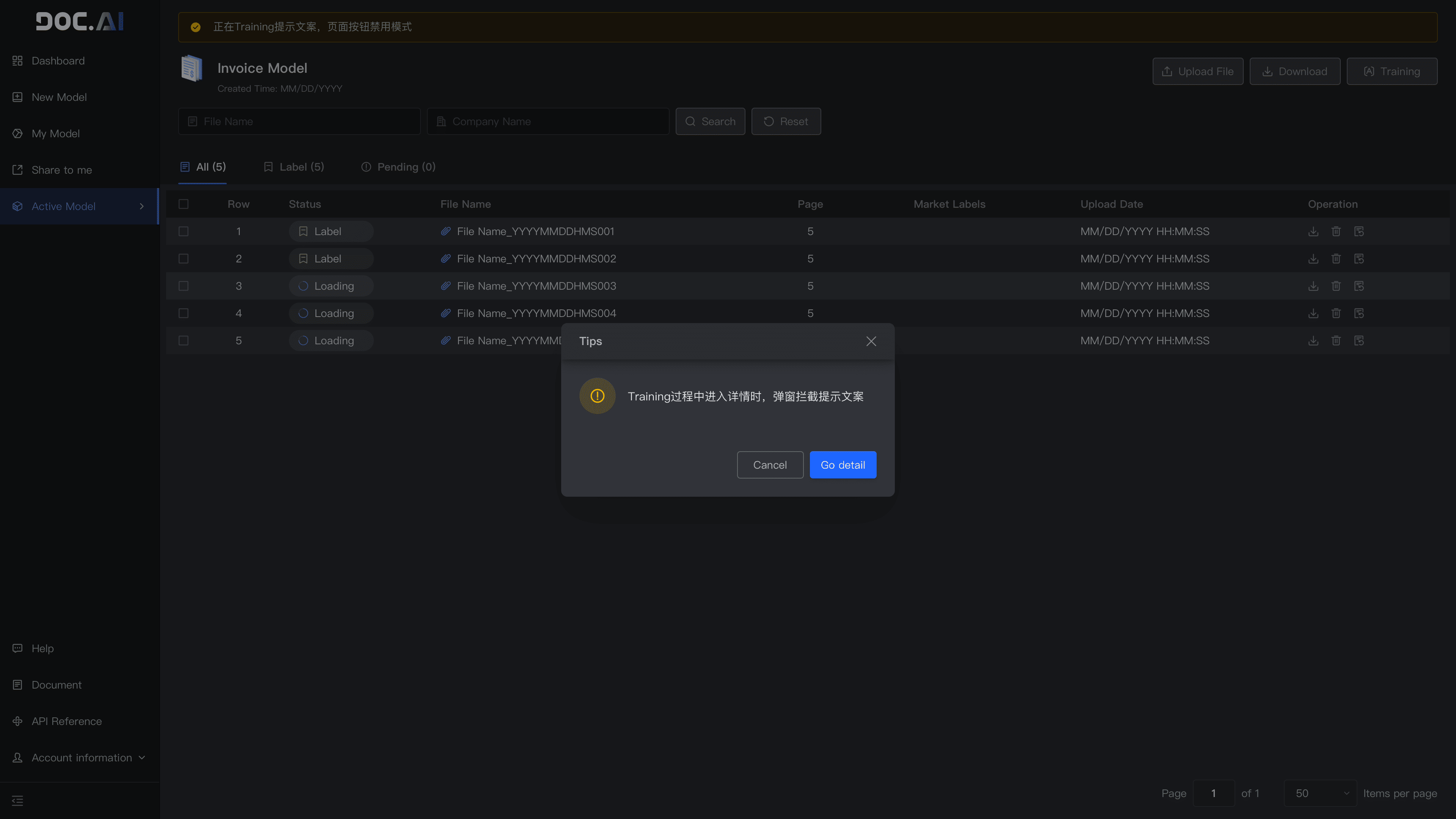Click the collapse sidebar icon at bottom left
Viewport: 1456px width, 819px height.
17,800
